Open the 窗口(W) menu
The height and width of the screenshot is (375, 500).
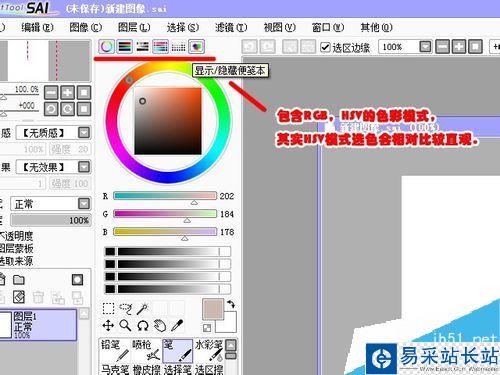pyautogui.click(x=328, y=27)
